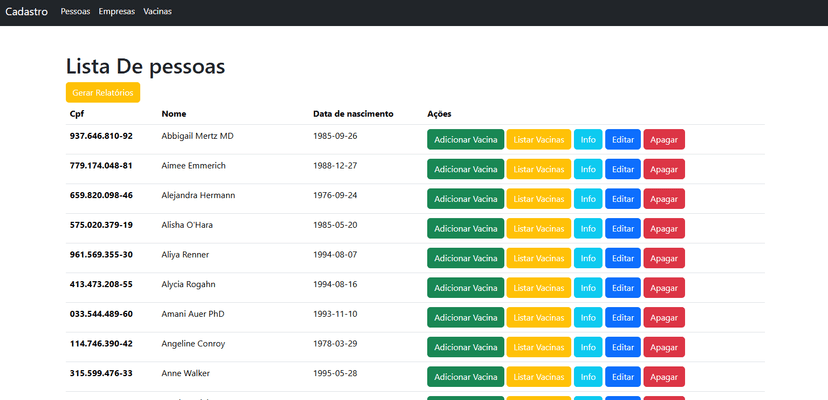Screen dimensions: 828x400
Task: Open the Empresas navigation item
Action: click(116, 12)
